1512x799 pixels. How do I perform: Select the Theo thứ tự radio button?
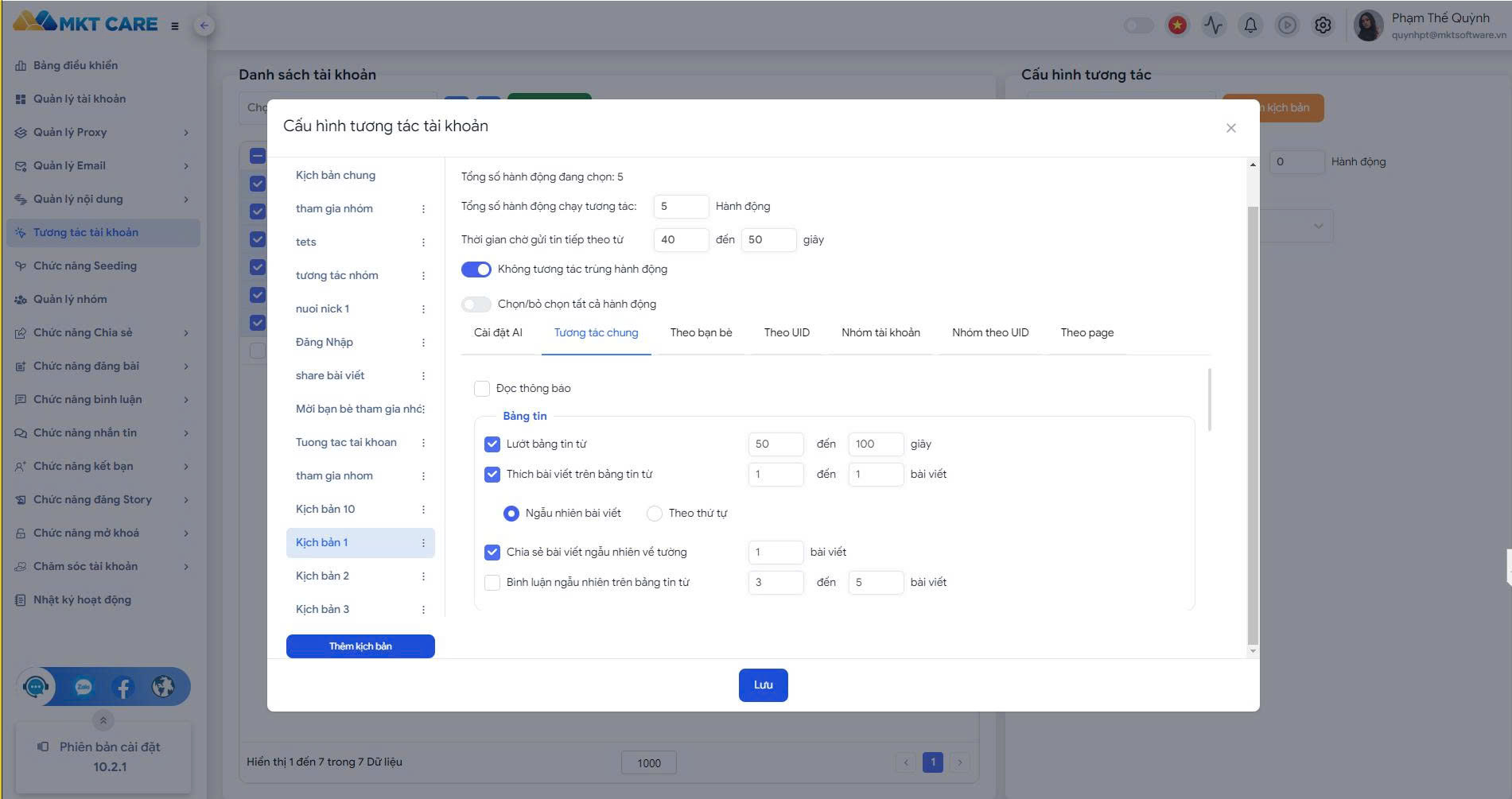coord(655,514)
